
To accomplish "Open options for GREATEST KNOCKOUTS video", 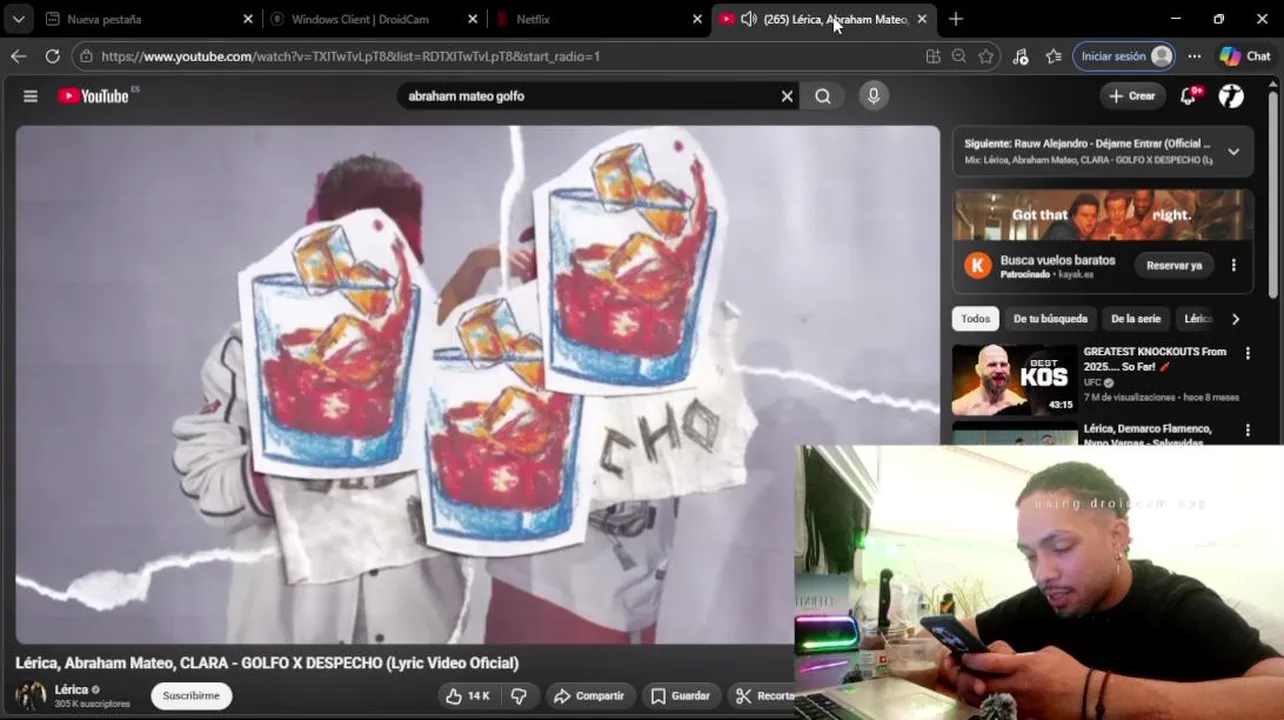I will (x=1247, y=353).
